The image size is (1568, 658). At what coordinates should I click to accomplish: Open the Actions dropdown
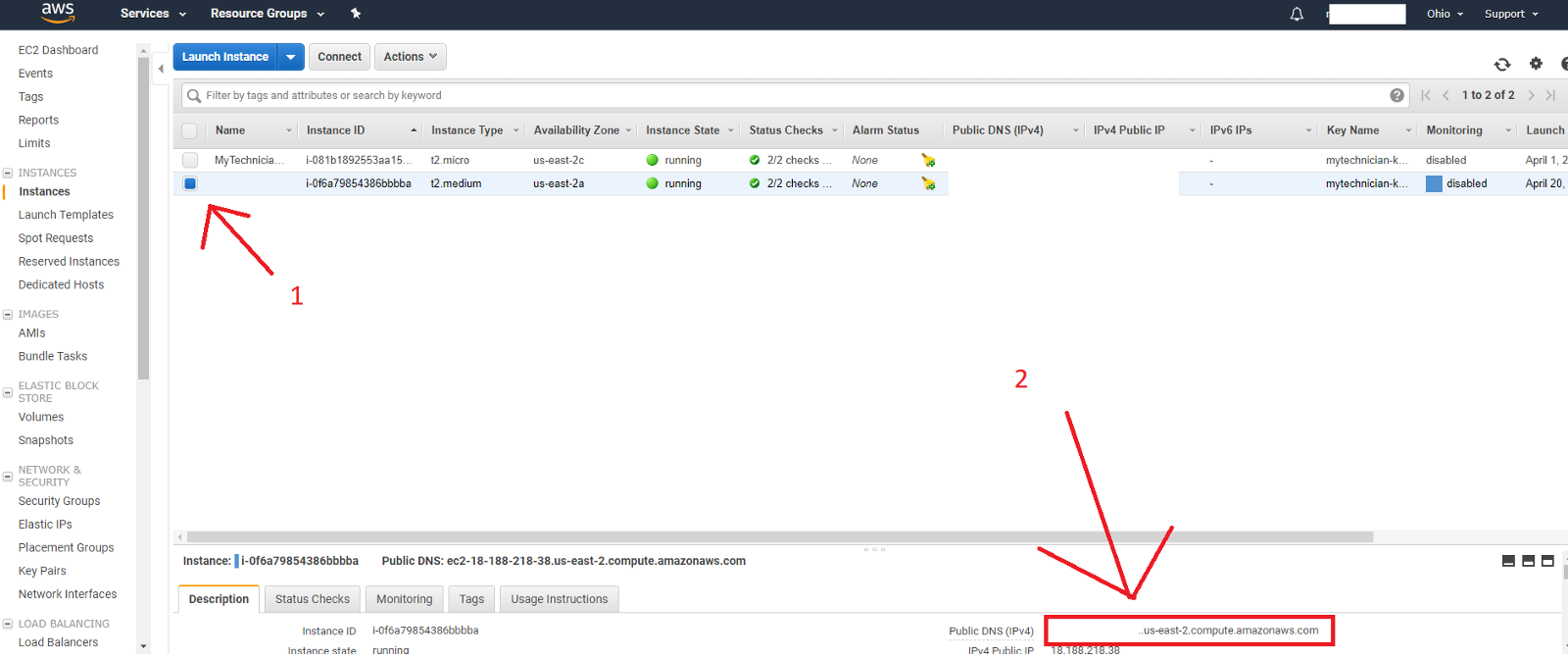[x=411, y=57]
